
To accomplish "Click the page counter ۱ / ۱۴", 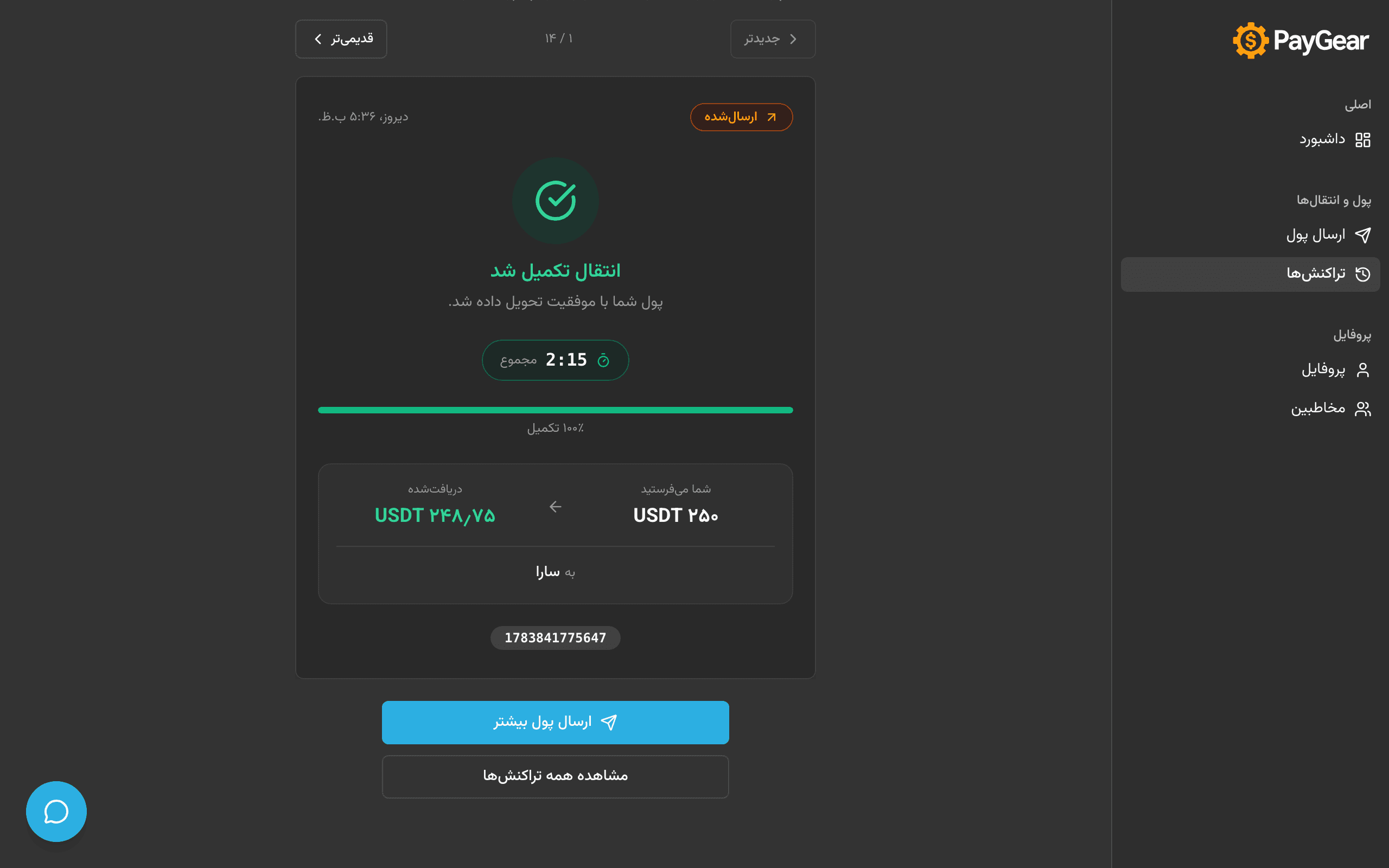I will coord(558,39).
